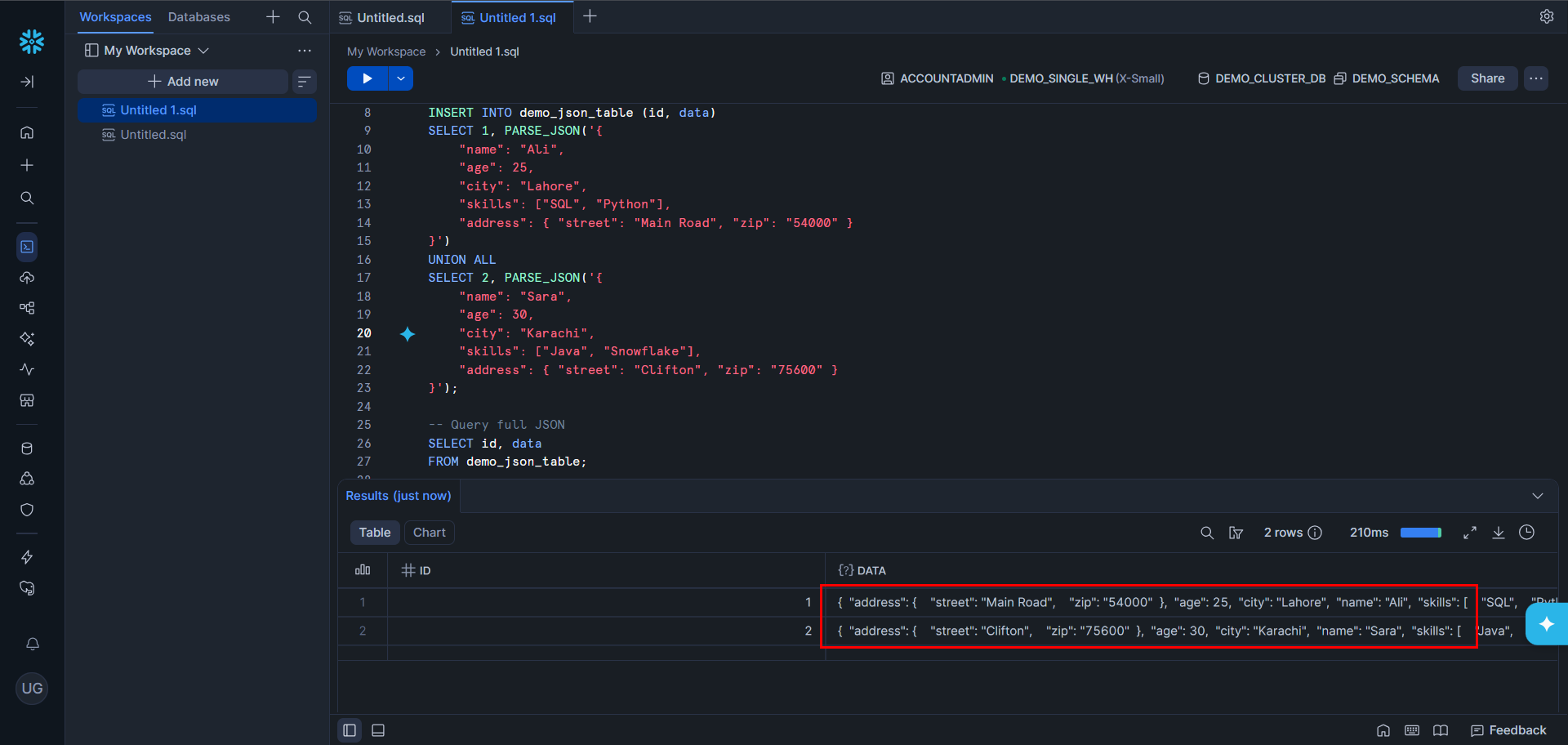Viewport: 1568px width, 745px height.
Task: Switch to the Workspaces tab
Action: 115,17
